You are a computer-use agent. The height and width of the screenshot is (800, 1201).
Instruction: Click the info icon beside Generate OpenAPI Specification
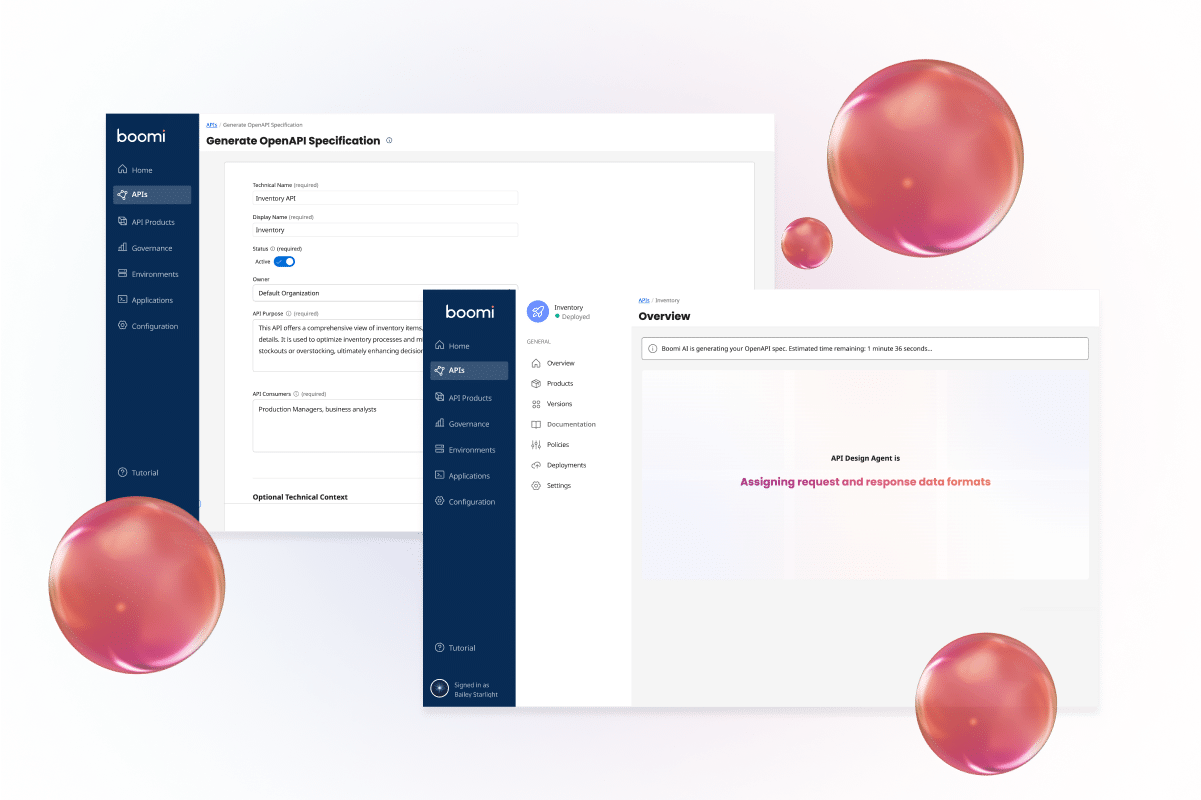coord(389,141)
